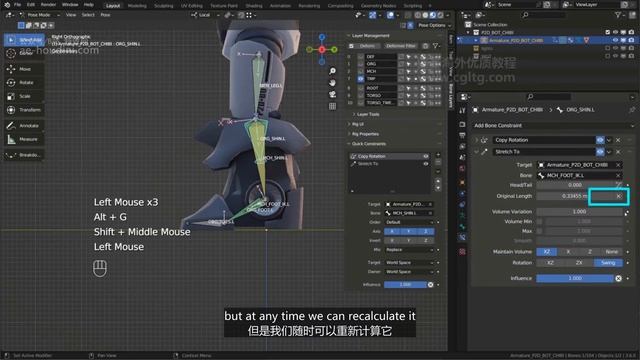The width and height of the screenshot is (640, 360).
Task: Open the Pose Mode selector
Action: coord(39,15)
